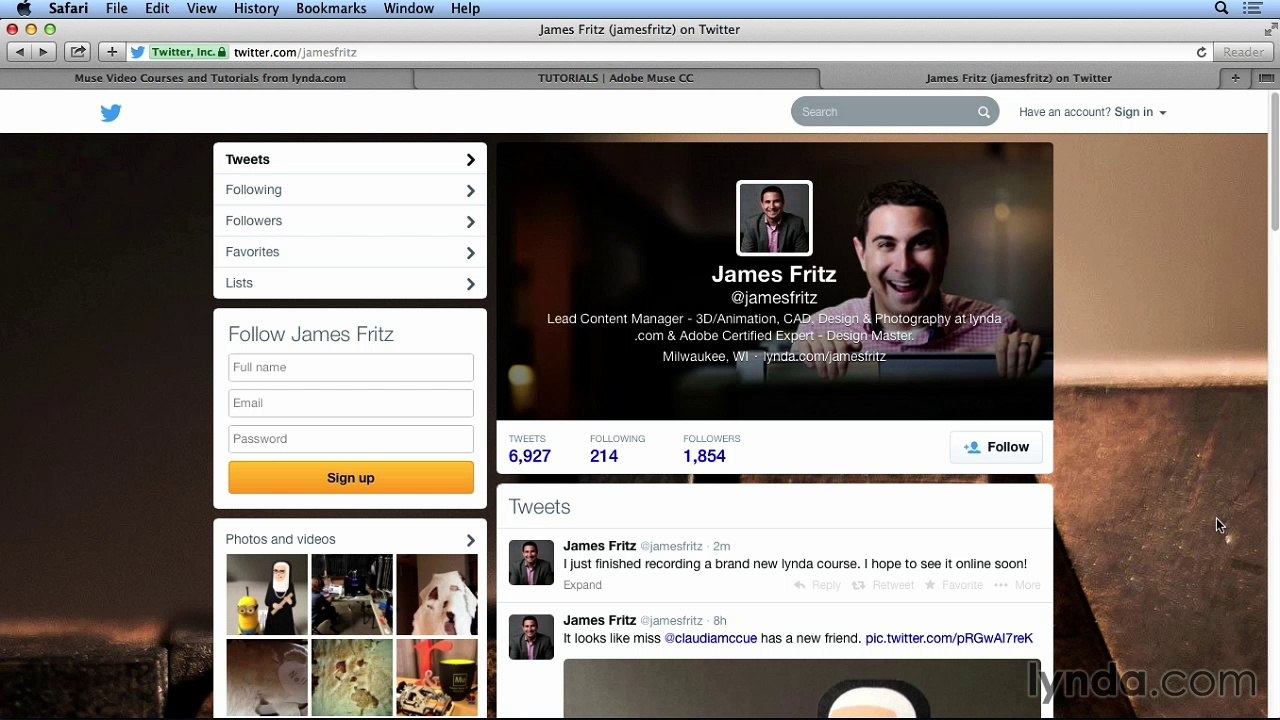
Task: Favorite the latest tweet
Action: 954,585
